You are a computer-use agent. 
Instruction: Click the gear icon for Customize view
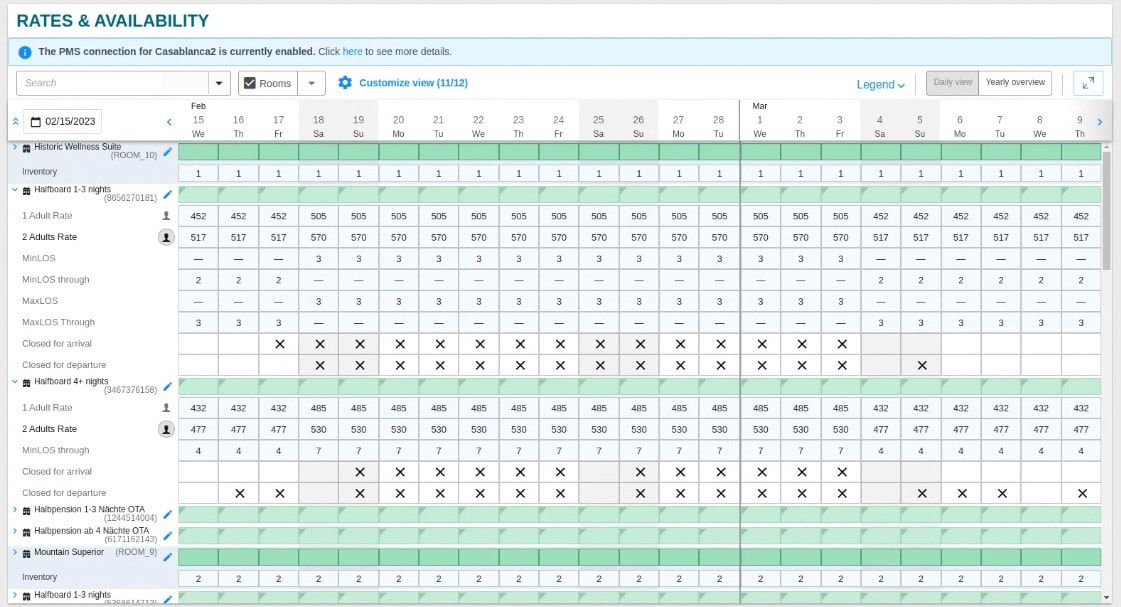345,83
